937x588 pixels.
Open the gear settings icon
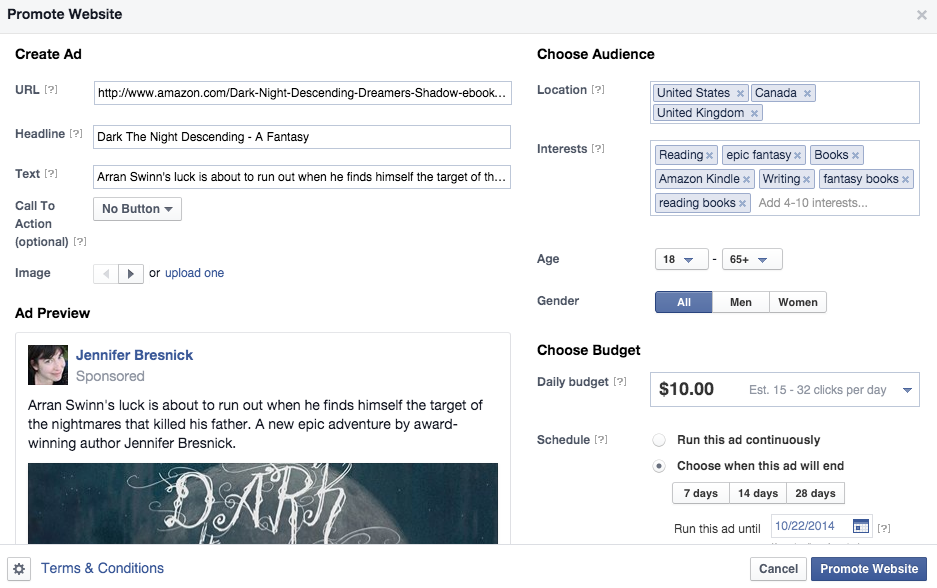[19, 569]
